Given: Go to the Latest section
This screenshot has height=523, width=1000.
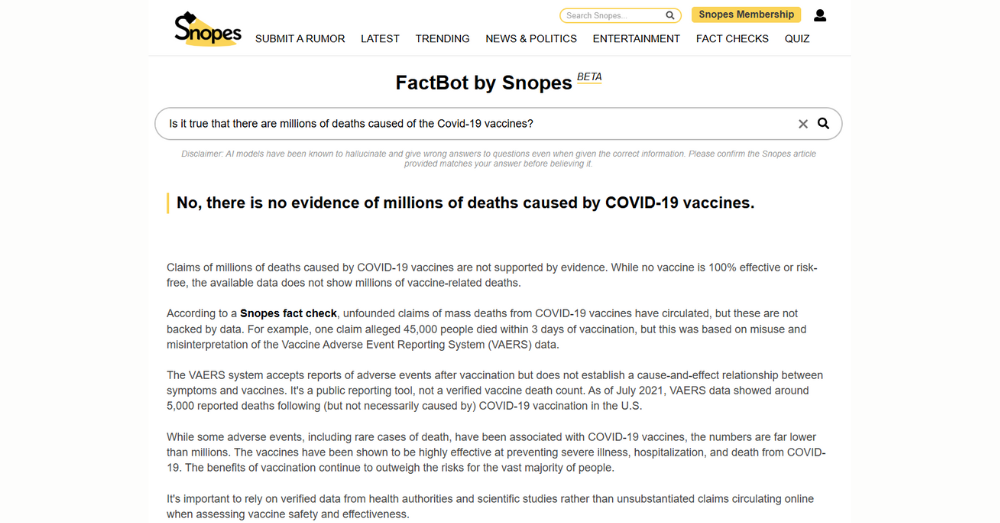Looking at the screenshot, I should [380, 39].
